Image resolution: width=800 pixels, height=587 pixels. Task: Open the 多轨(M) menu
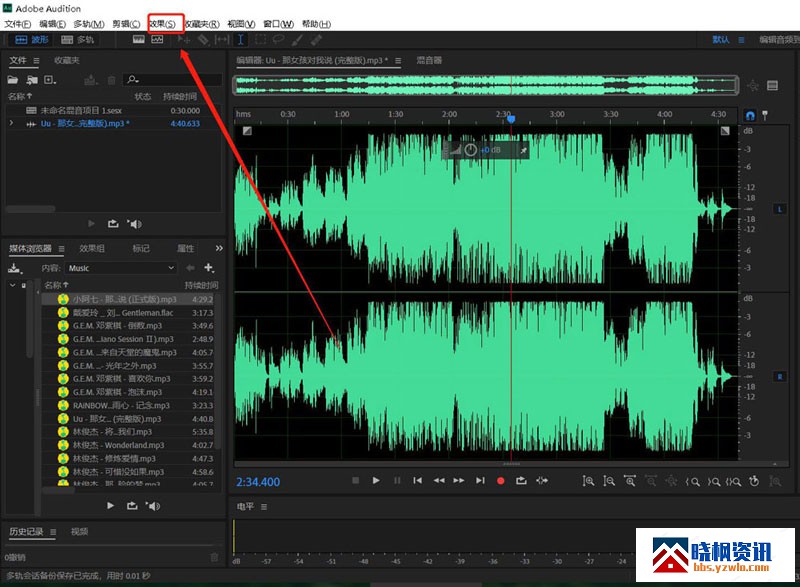pyautogui.click(x=89, y=24)
